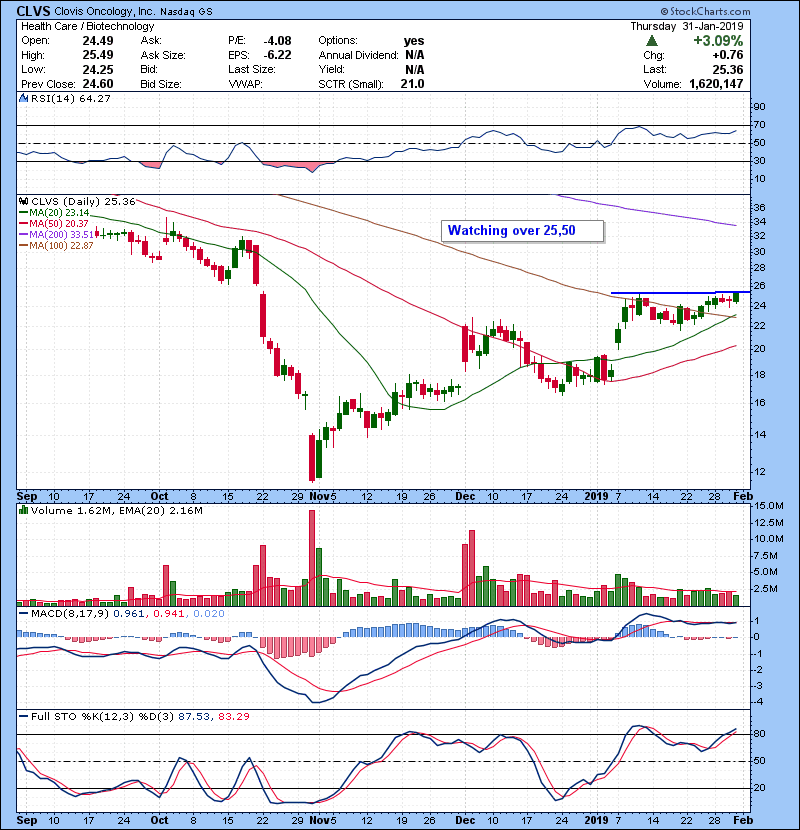Select the MACD histogram value 0.020

point(209,614)
